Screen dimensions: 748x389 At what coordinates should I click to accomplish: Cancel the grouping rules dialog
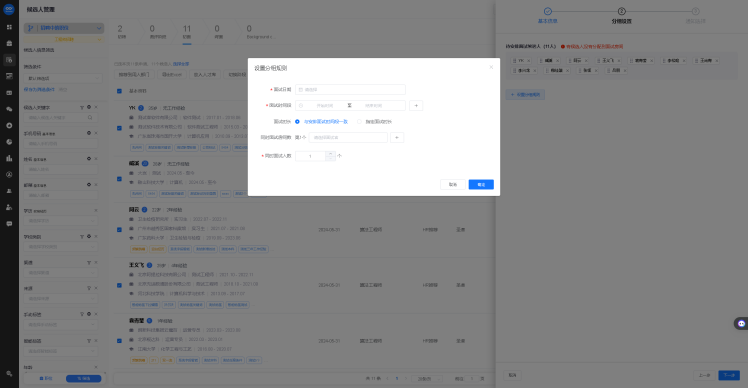click(x=453, y=185)
